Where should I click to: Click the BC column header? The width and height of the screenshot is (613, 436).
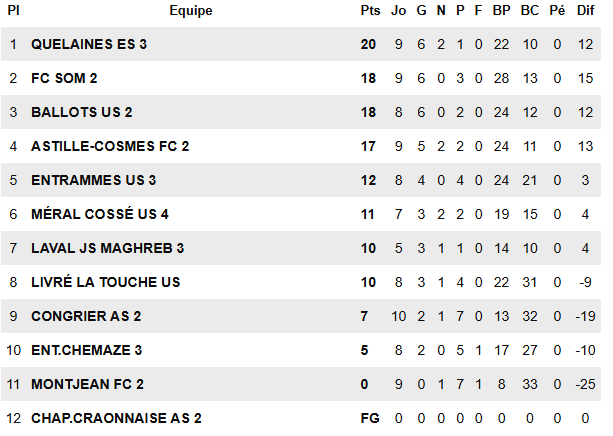pos(530,10)
